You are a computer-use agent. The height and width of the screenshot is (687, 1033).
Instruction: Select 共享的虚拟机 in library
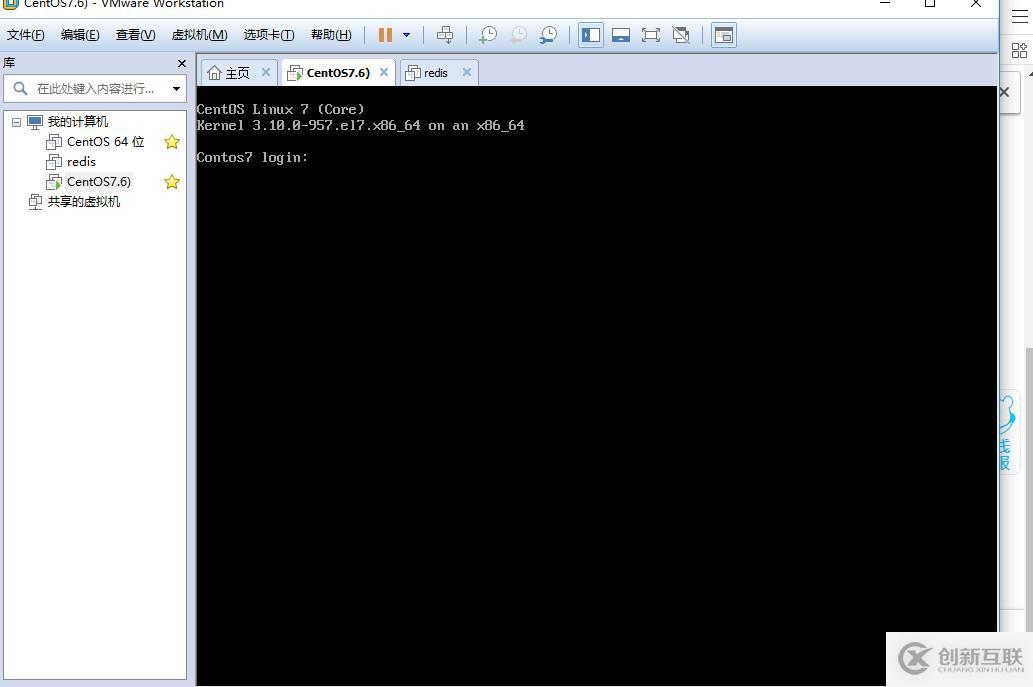84,202
